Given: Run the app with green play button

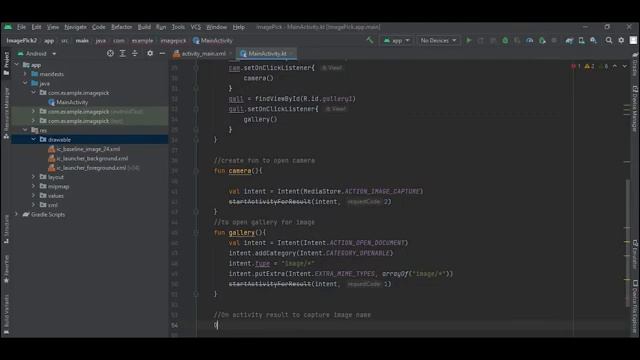Looking at the screenshot, I should coord(469,40).
